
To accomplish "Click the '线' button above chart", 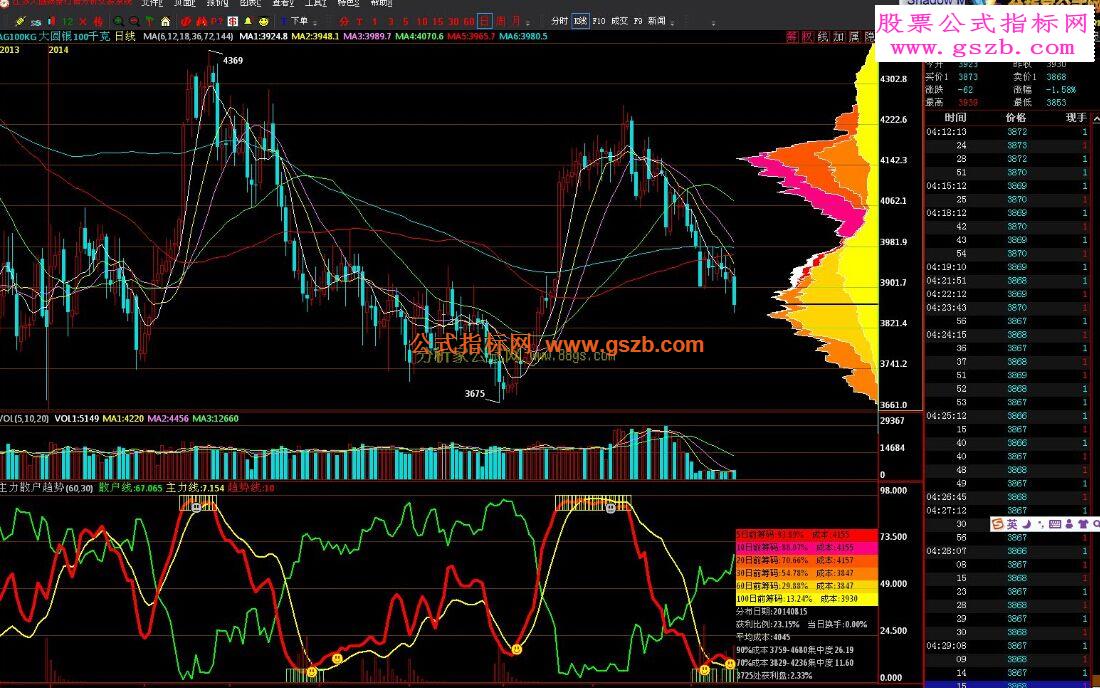I will click(x=823, y=36).
